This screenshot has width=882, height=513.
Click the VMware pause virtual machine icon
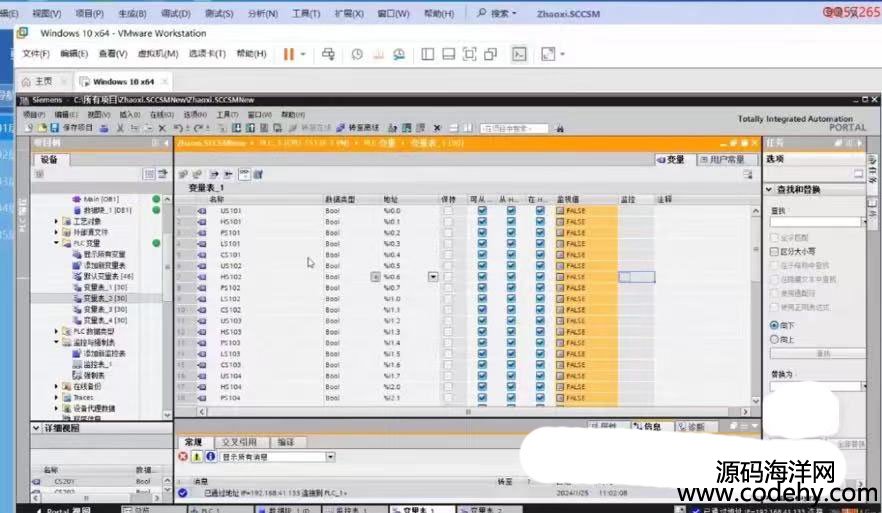point(289,54)
